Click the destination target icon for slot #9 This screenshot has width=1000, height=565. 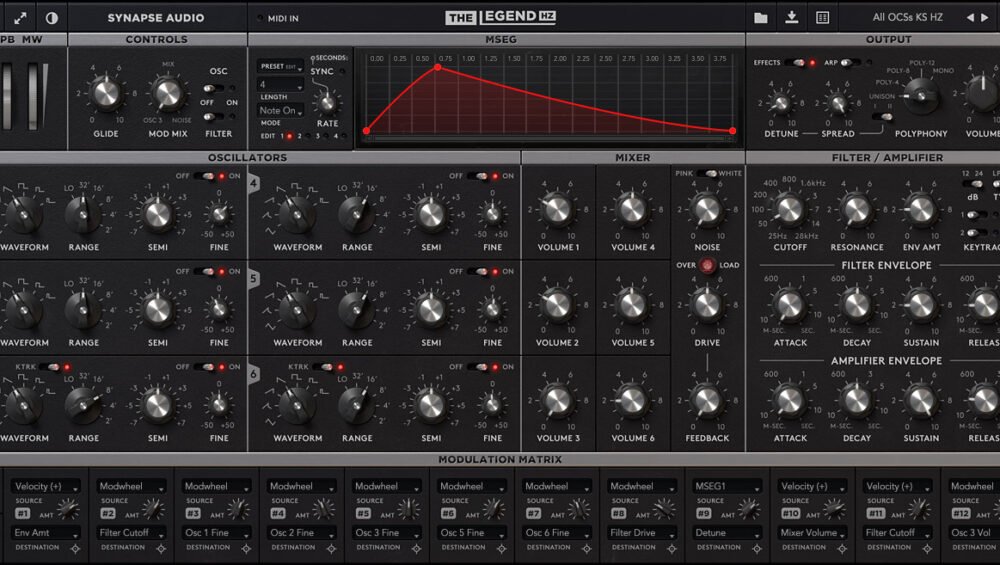757,548
